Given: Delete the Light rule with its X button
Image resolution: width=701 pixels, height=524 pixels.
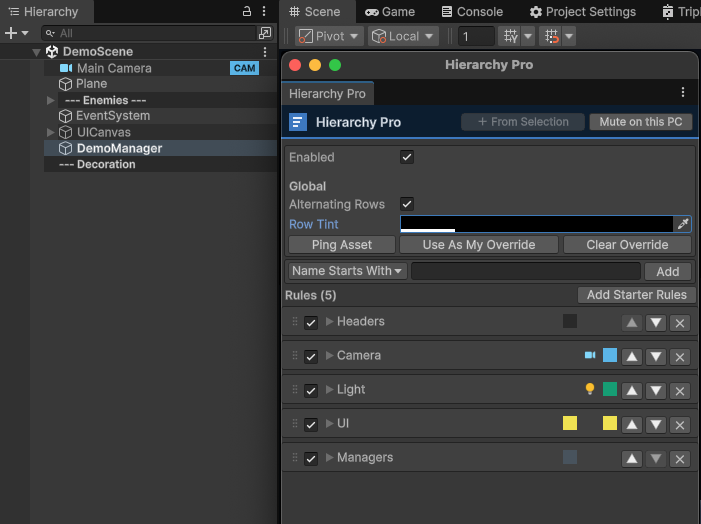Looking at the screenshot, I should click(x=680, y=390).
